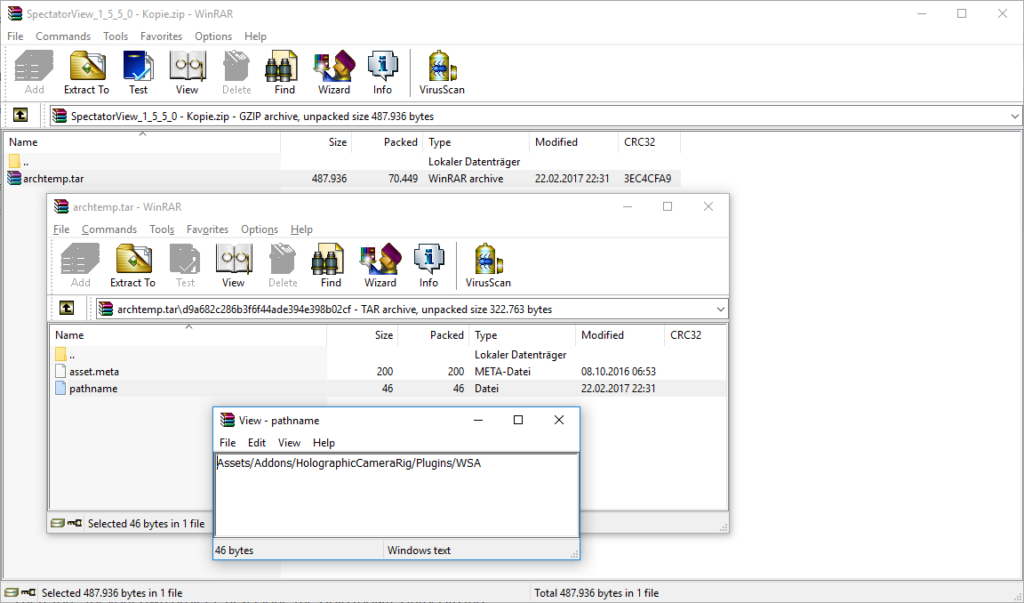Expand the SpectatorView archive path dropdown

tap(1013, 116)
